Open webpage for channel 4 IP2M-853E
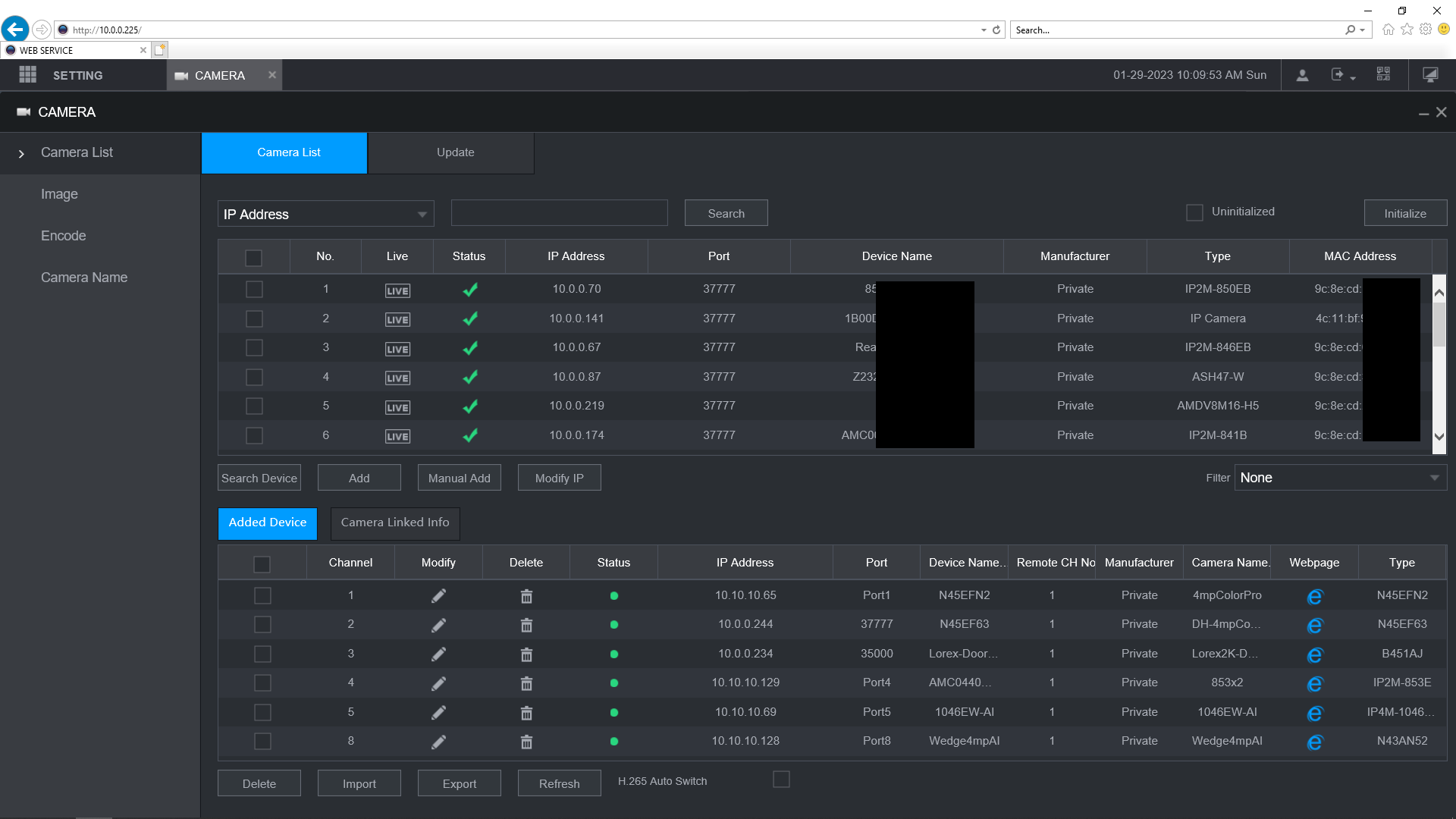The image size is (1456, 819). [1314, 684]
